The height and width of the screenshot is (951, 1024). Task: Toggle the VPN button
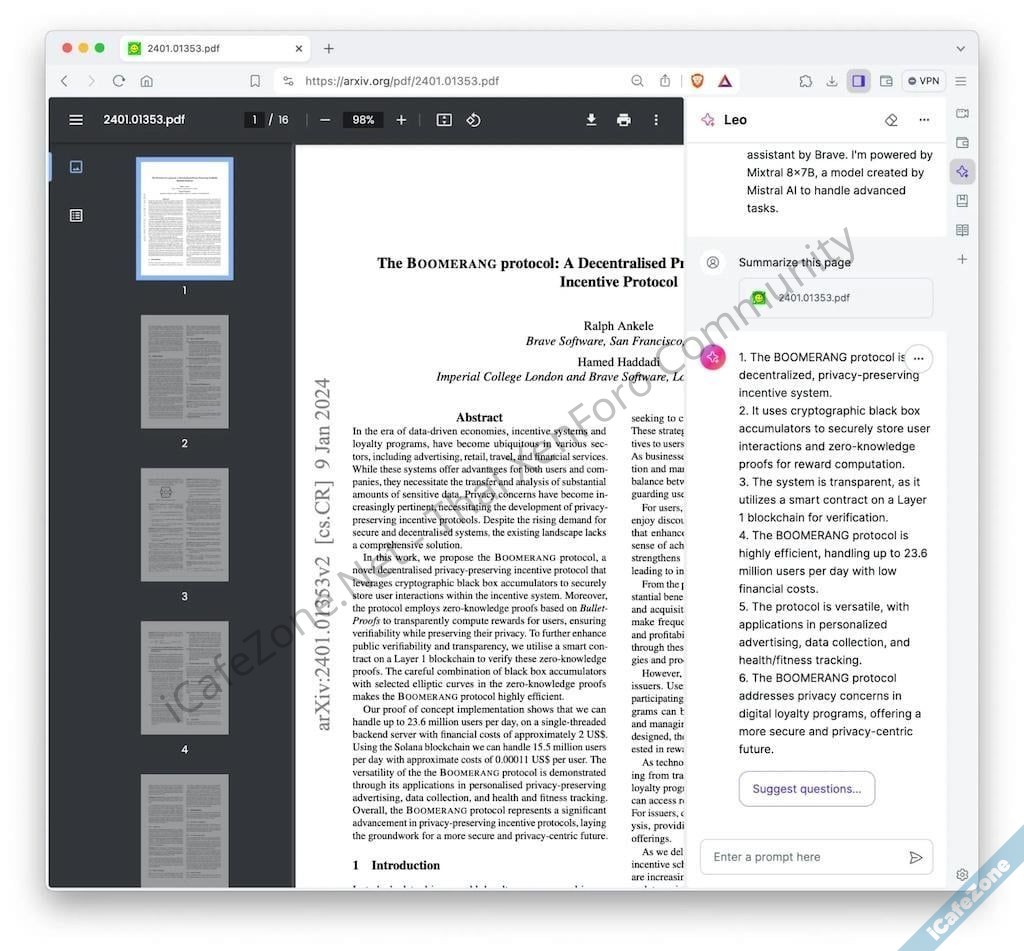[x=923, y=81]
